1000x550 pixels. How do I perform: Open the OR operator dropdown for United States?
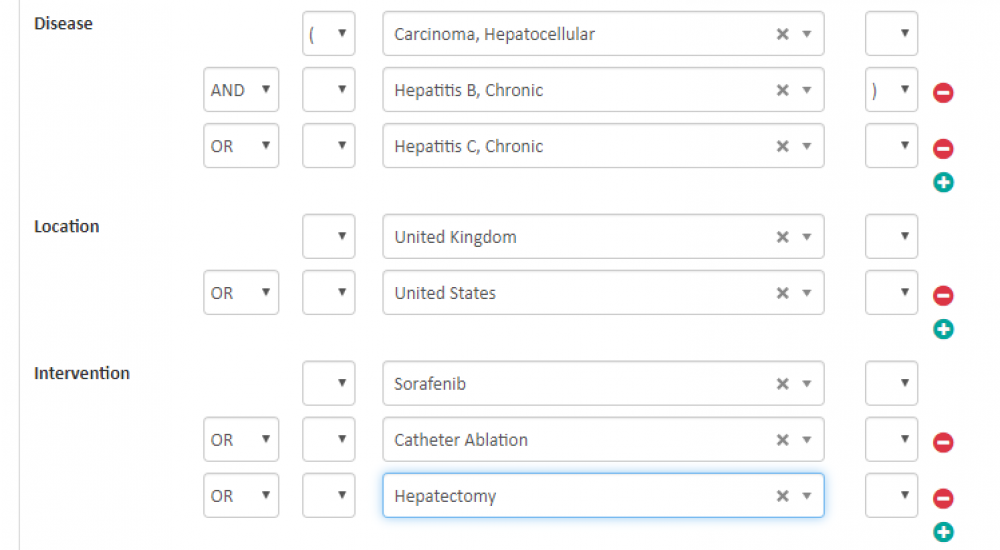[x=241, y=293]
